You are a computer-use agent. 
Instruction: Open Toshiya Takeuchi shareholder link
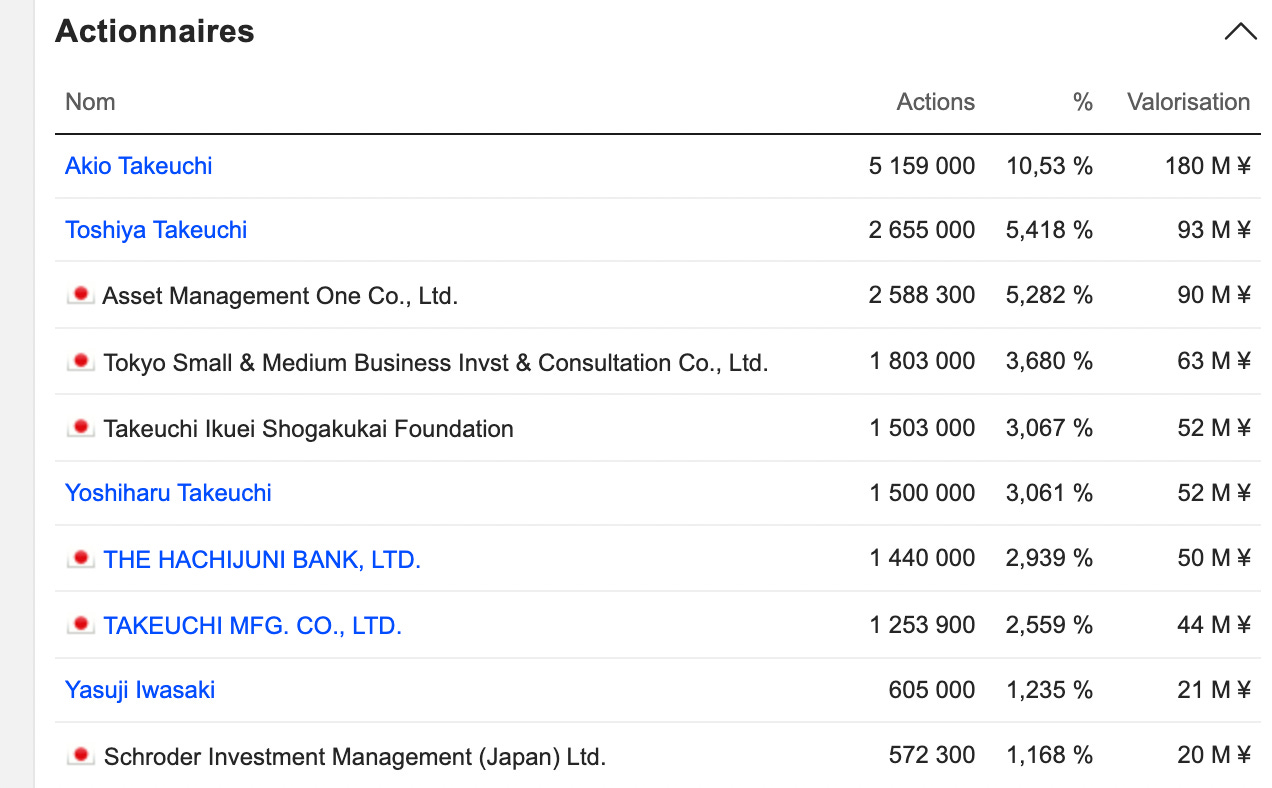156,230
